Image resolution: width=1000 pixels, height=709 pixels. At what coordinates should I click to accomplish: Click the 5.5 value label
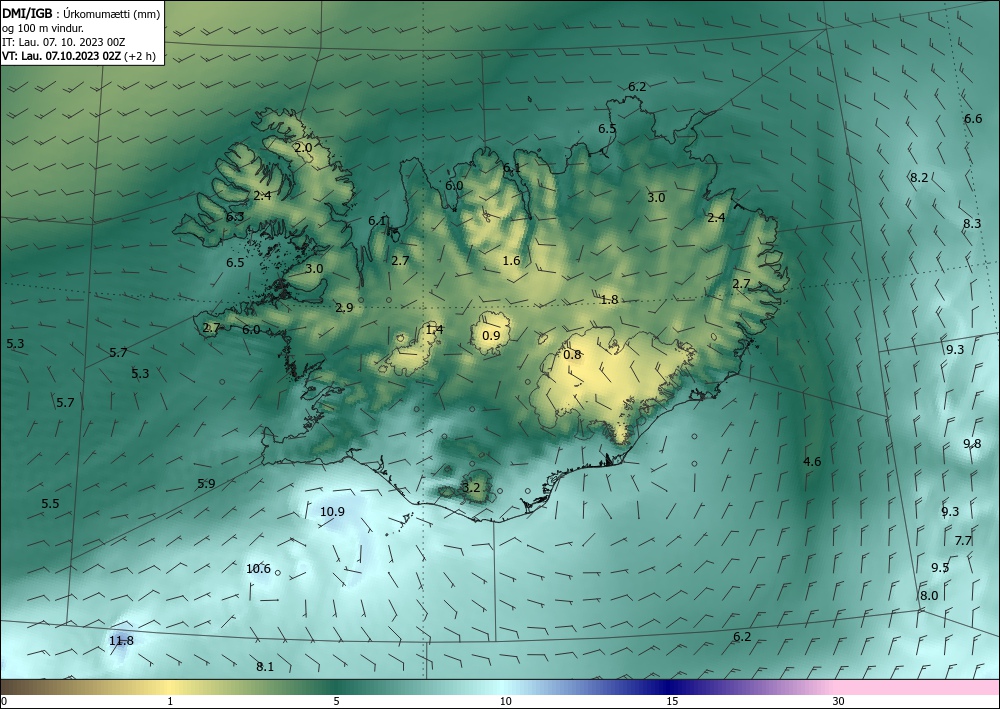pyautogui.click(x=50, y=504)
